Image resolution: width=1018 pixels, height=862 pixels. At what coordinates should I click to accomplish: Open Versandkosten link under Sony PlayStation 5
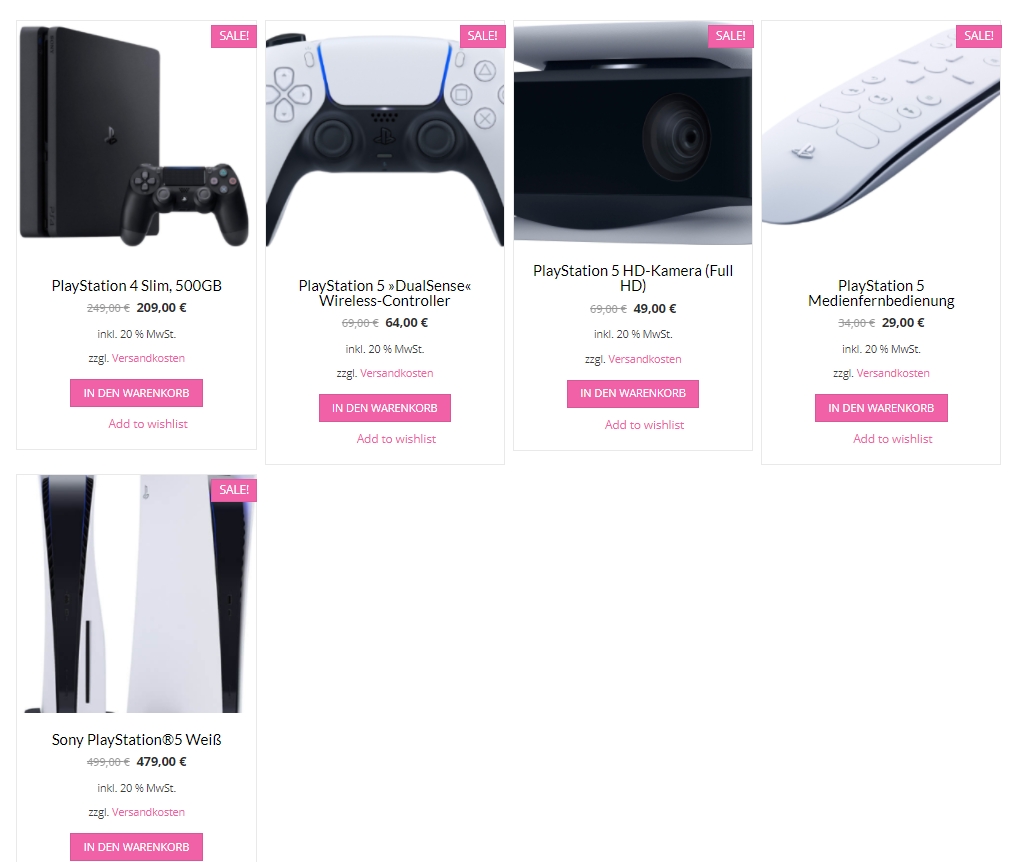click(x=148, y=812)
